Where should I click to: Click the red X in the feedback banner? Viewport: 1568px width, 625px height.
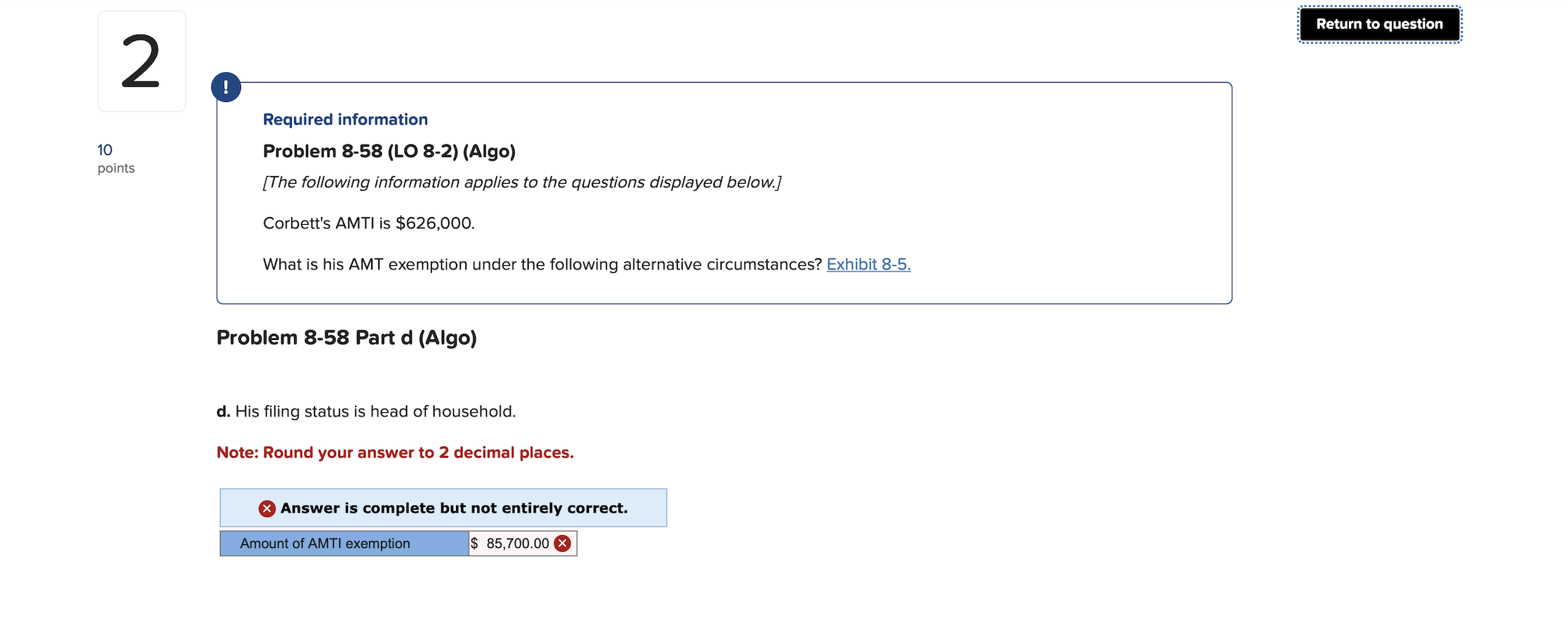(266, 508)
